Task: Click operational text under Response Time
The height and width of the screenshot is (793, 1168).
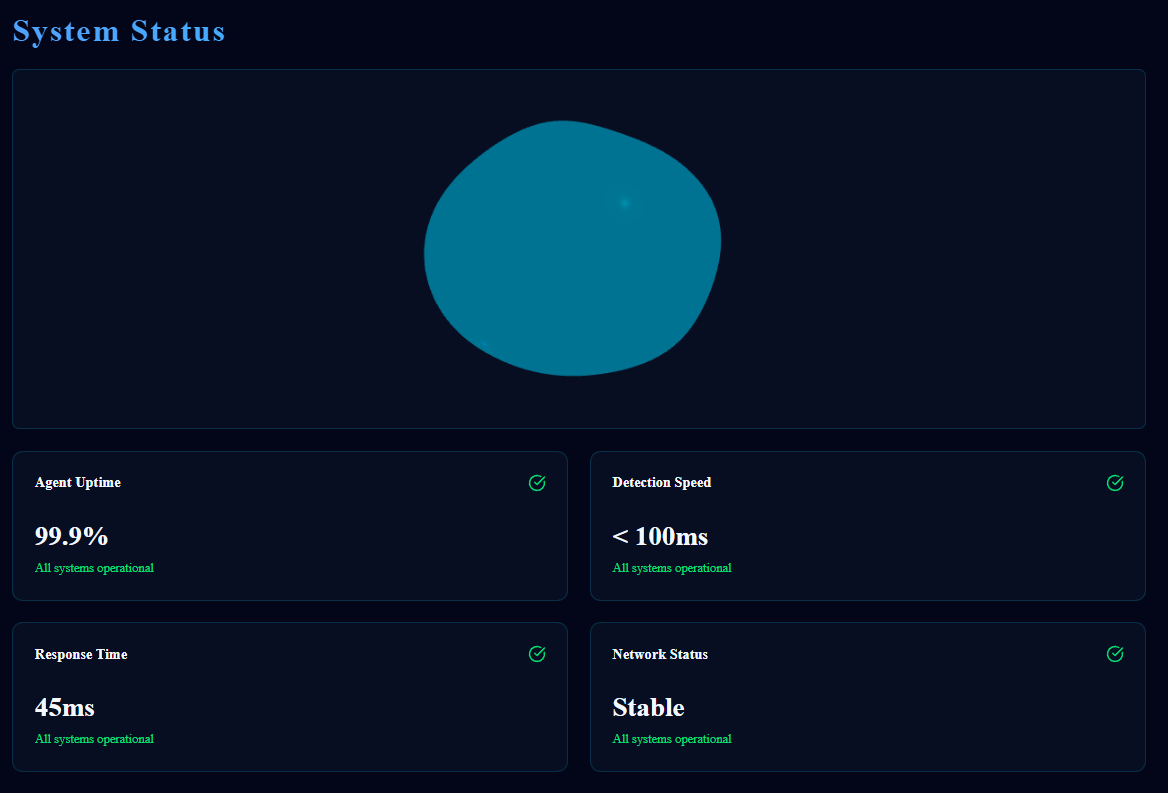Action: click(94, 739)
